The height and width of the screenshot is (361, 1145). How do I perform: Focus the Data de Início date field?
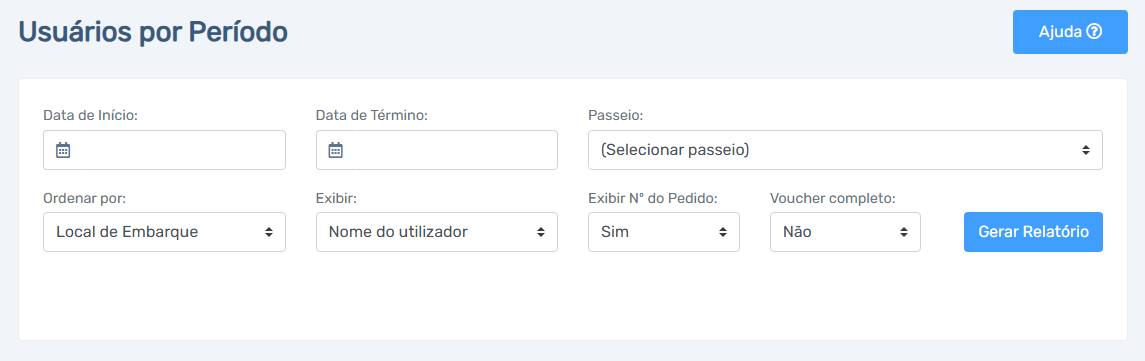click(164, 150)
